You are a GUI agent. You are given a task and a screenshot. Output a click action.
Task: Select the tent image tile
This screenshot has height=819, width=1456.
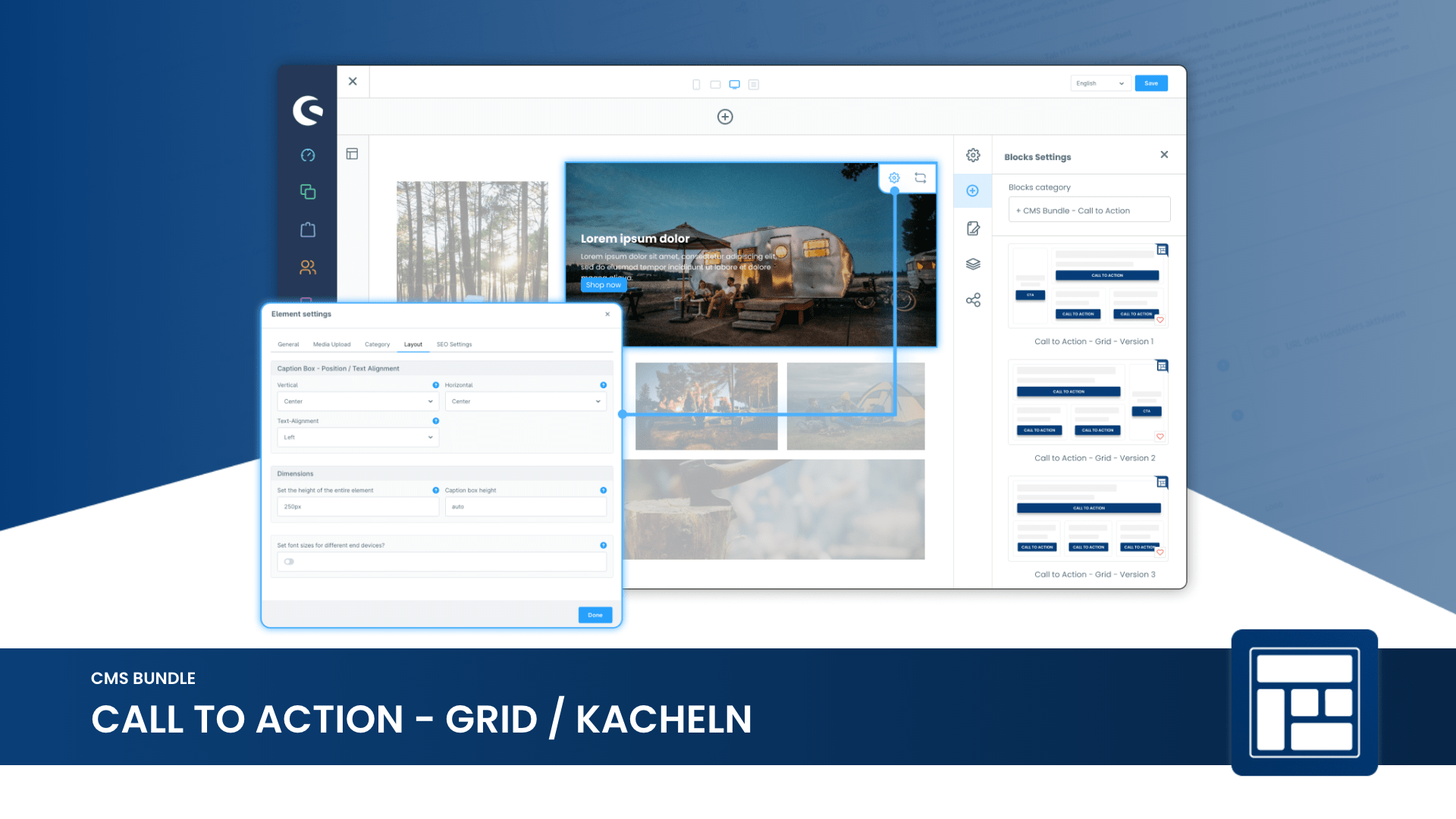855,406
